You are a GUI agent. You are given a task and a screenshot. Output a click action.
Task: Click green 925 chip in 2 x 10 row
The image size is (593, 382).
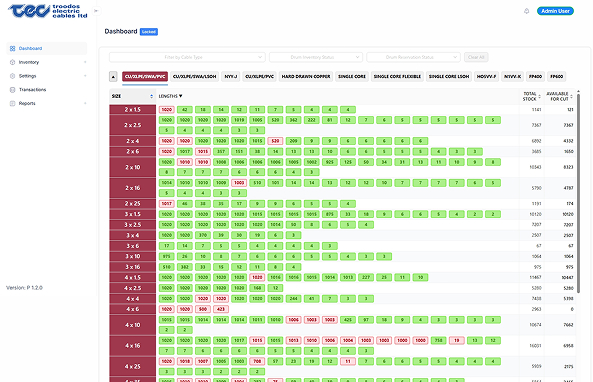click(x=330, y=162)
